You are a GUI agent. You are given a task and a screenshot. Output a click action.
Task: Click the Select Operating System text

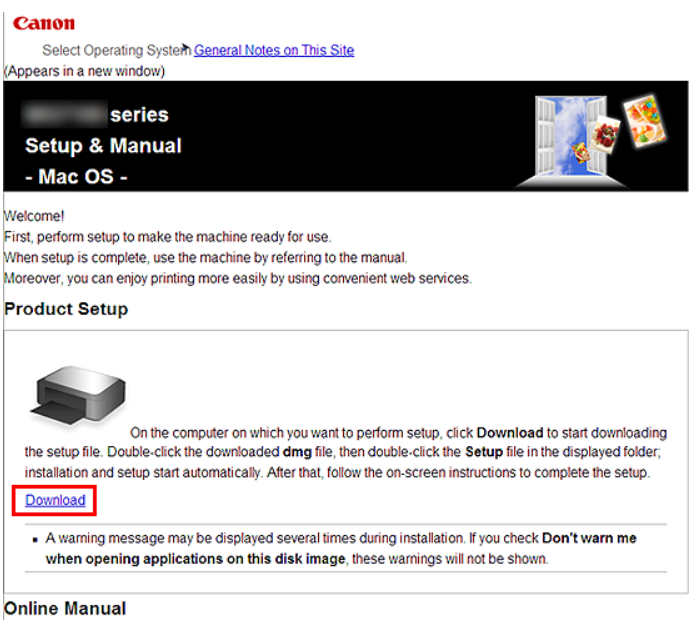116,50
